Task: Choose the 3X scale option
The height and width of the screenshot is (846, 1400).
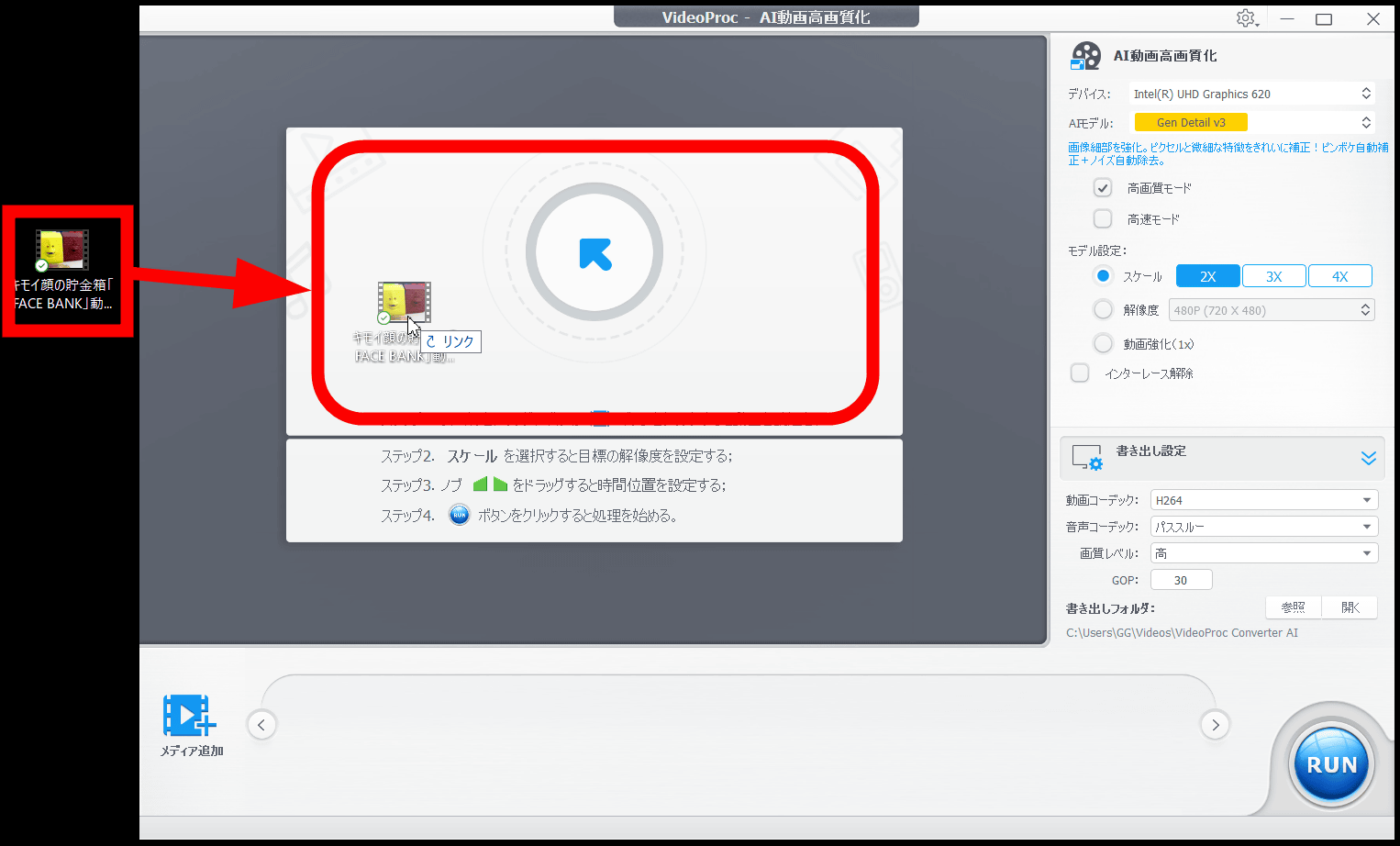Action: pos(1274,276)
